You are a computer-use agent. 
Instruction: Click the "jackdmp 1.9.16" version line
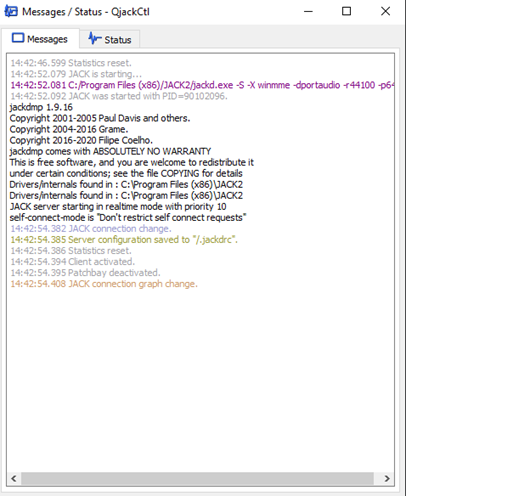tap(41, 107)
